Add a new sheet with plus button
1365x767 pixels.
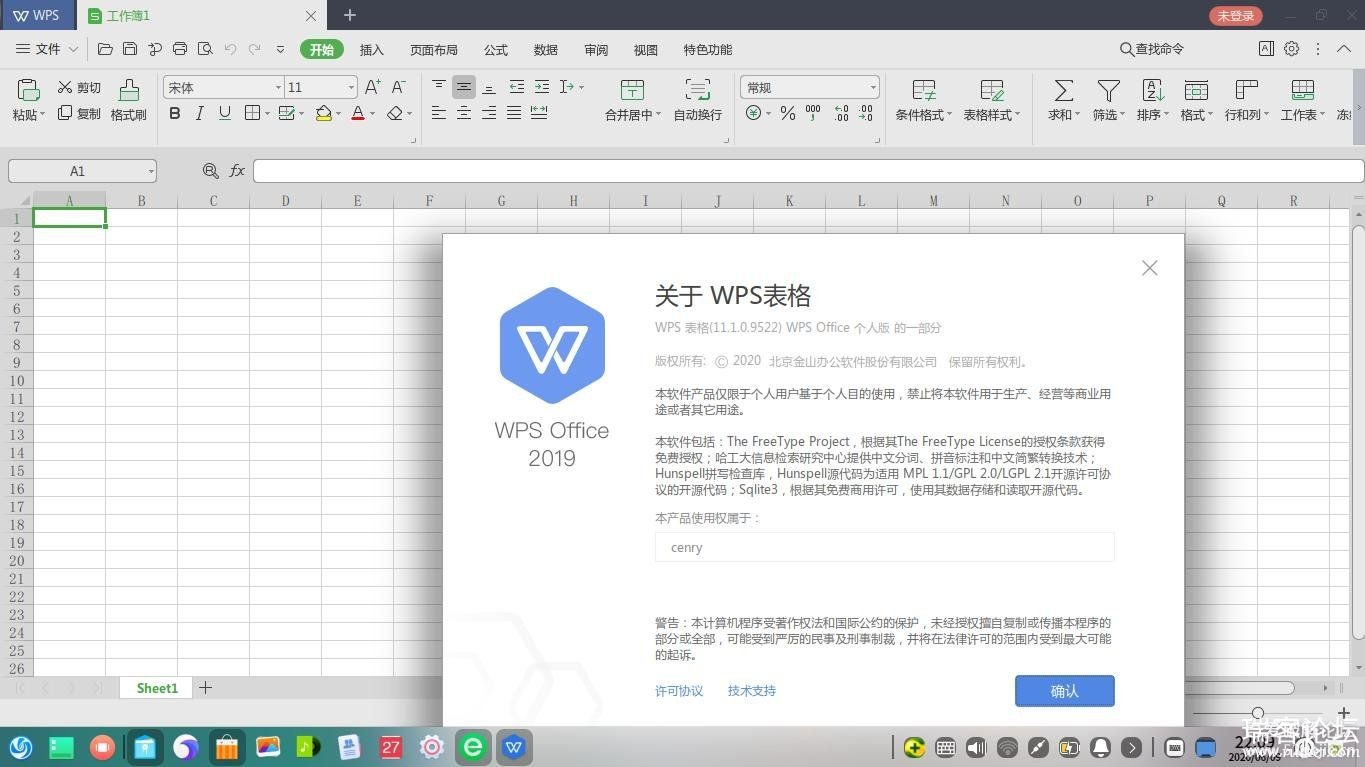[x=205, y=687]
